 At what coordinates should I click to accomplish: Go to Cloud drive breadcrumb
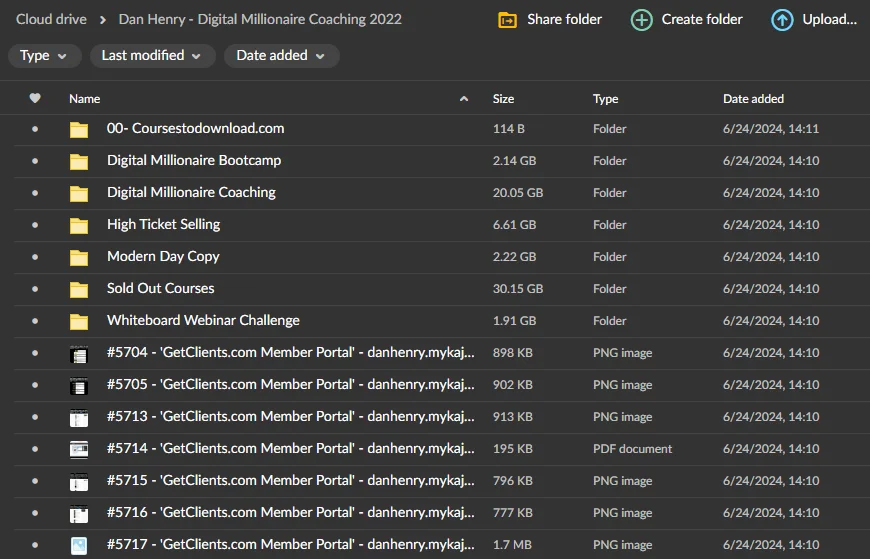tap(51, 19)
